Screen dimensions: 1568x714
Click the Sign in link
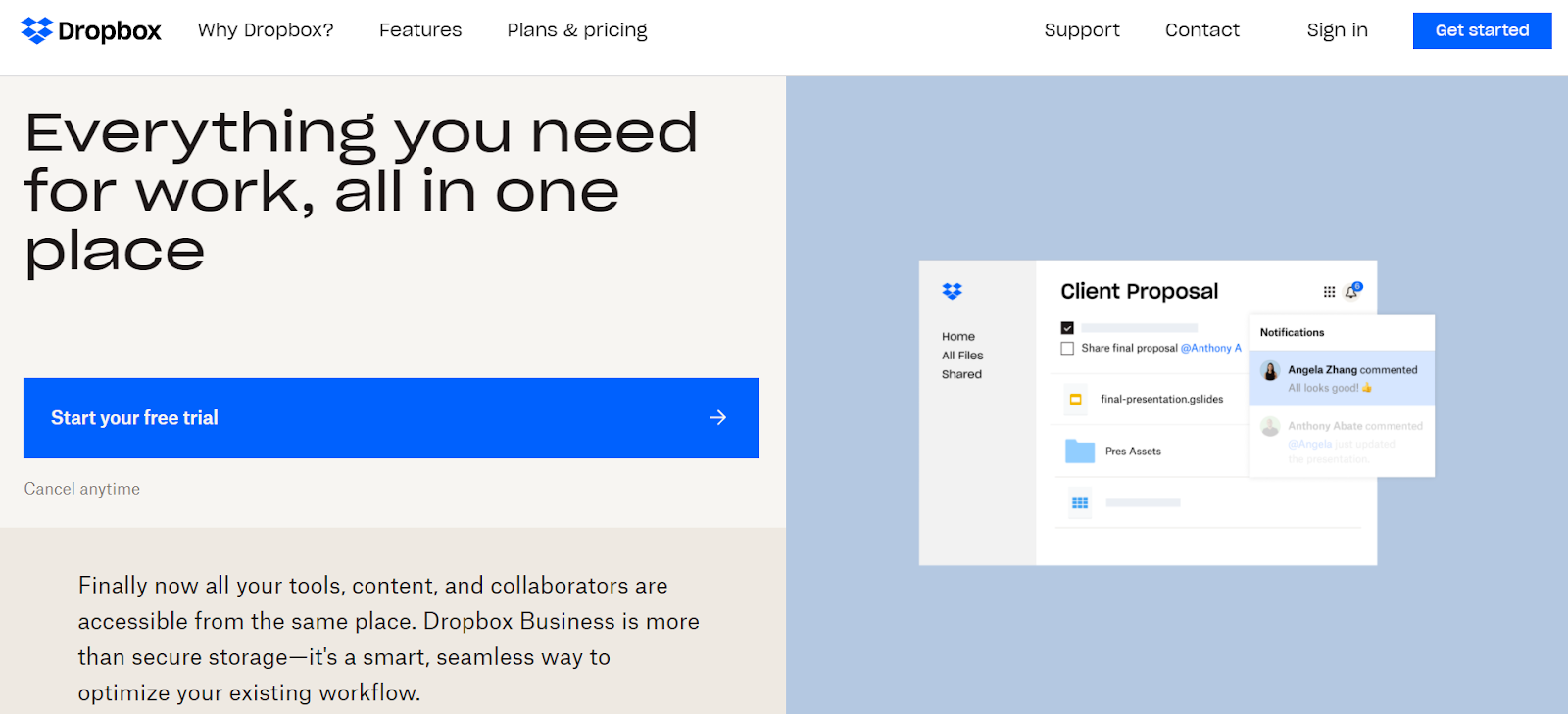(1338, 30)
